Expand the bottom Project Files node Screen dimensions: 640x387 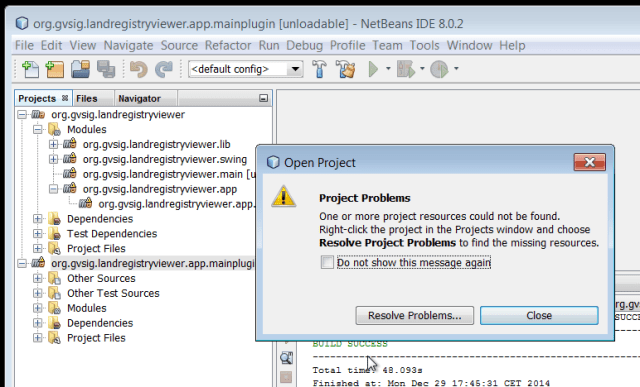point(38,338)
